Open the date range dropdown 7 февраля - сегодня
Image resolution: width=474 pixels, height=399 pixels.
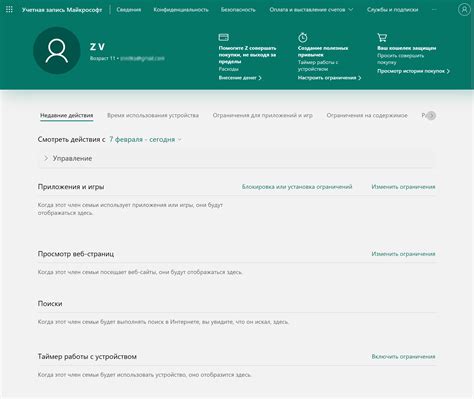pos(145,139)
